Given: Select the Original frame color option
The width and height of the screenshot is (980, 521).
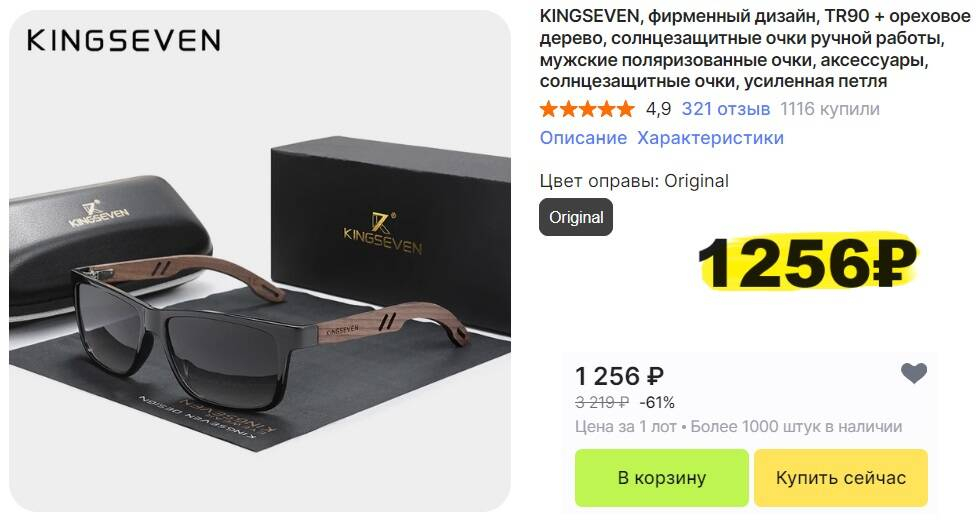Looking at the screenshot, I should tap(576, 217).
